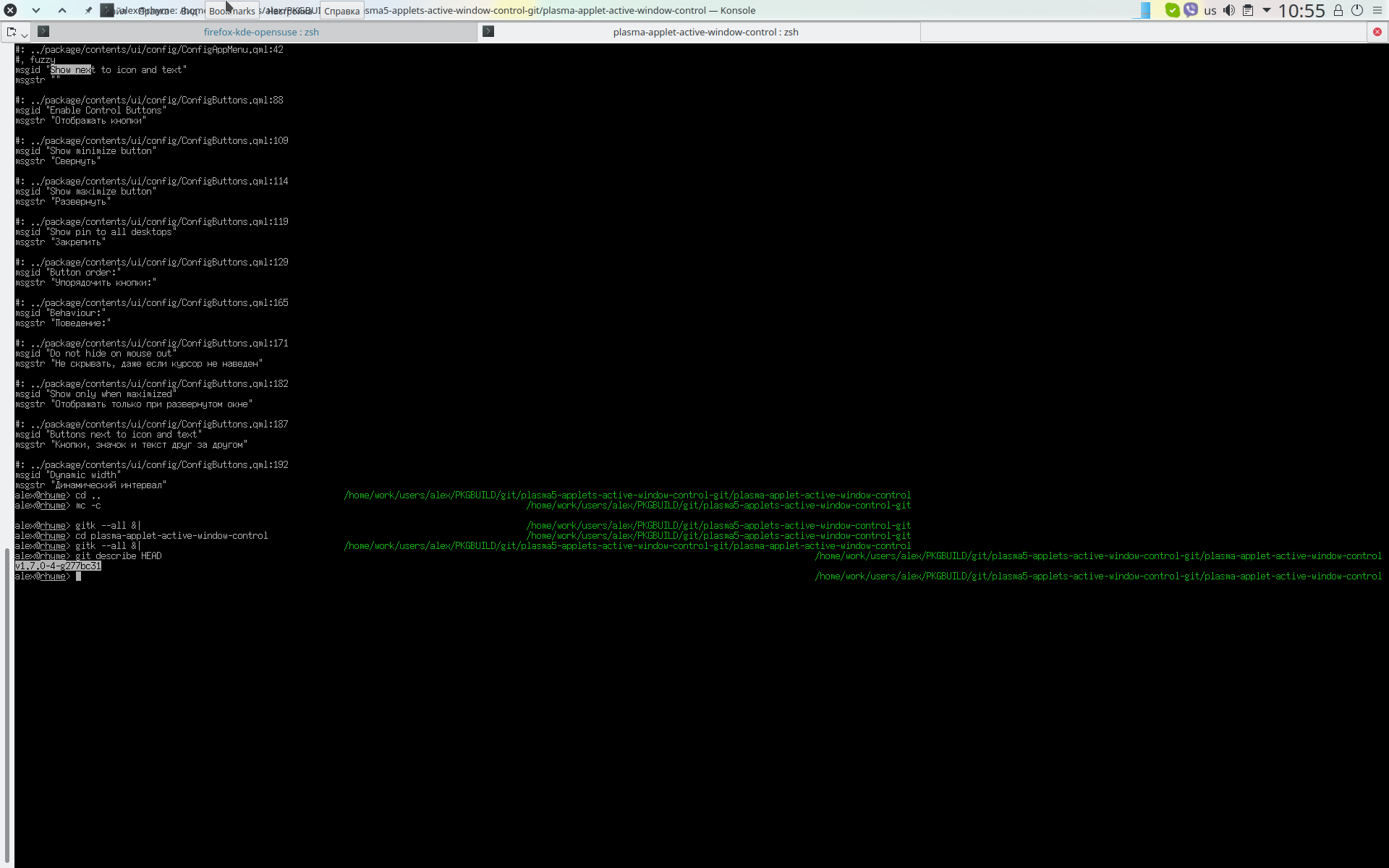This screenshot has height=868, width=1389.
Task: Click the '#, fuzzy' comment line
Action: point(35,60)
